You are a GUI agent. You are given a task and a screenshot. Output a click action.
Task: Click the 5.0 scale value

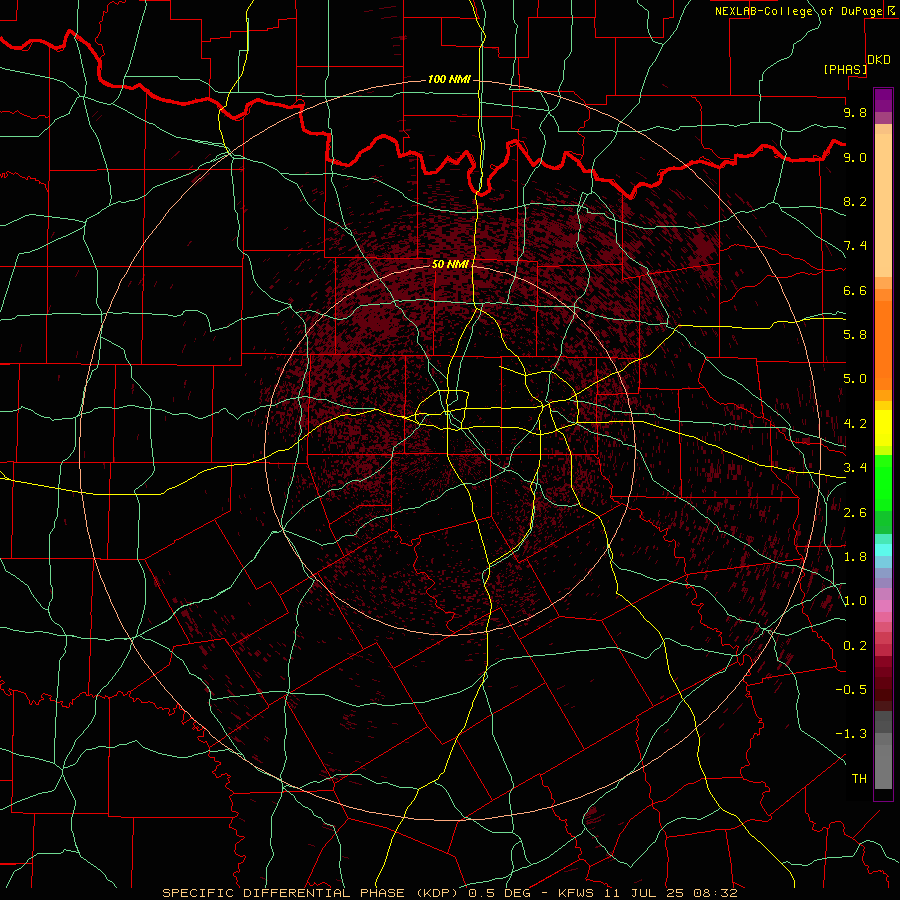tap(855, 379)
